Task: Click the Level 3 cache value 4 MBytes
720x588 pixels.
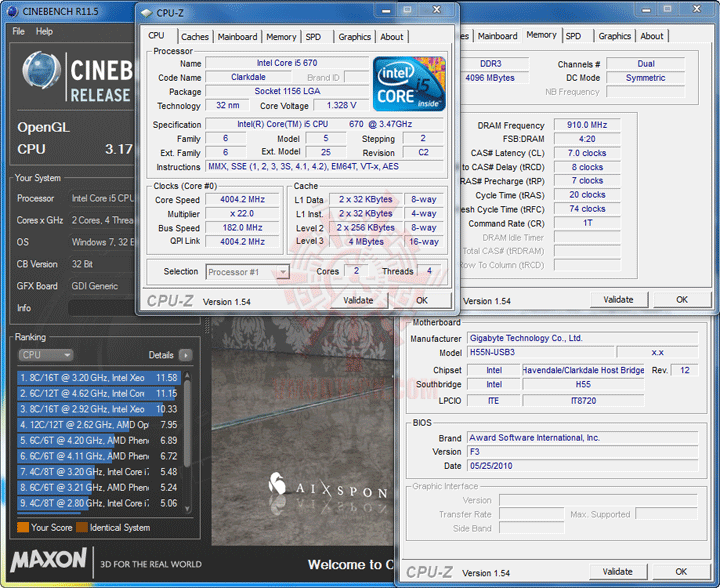Action: tap(366, 241)
